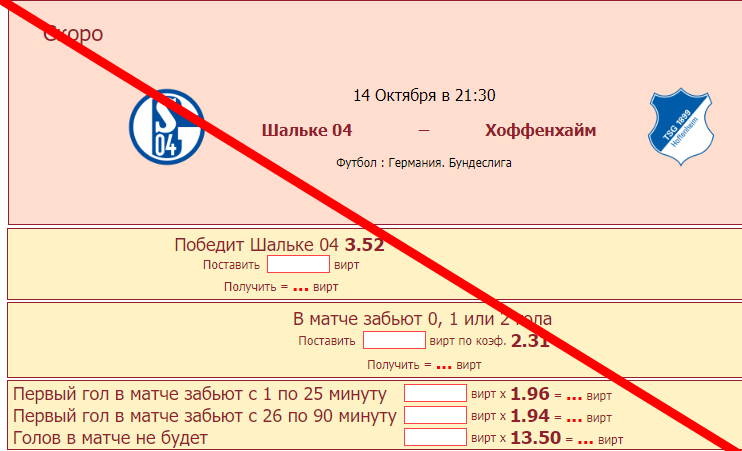
Task: Focus the stake field under Победит Шальке 04
Action: [x=298, y=264]
